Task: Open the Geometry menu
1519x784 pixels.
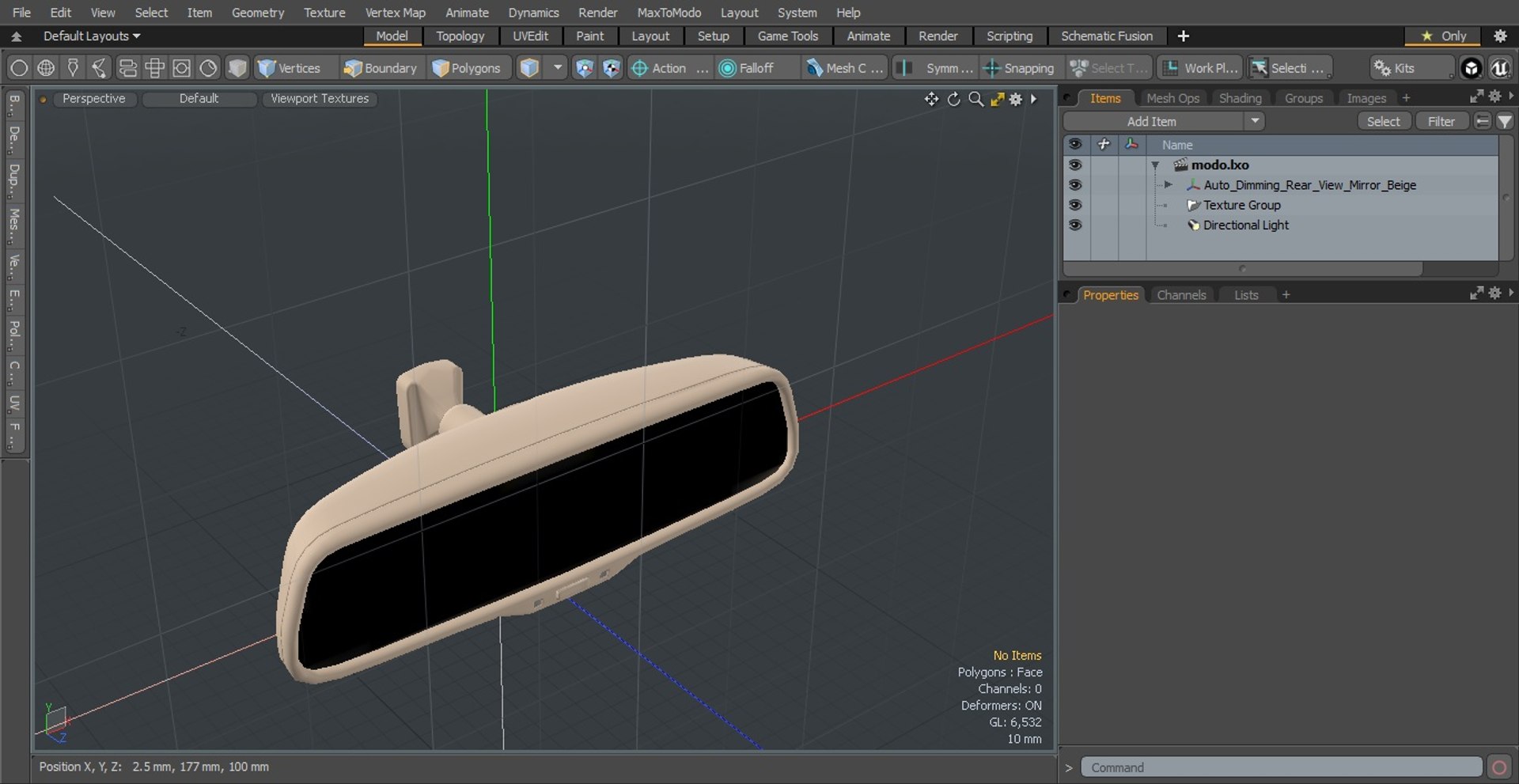Action: [x=257, y=13]
